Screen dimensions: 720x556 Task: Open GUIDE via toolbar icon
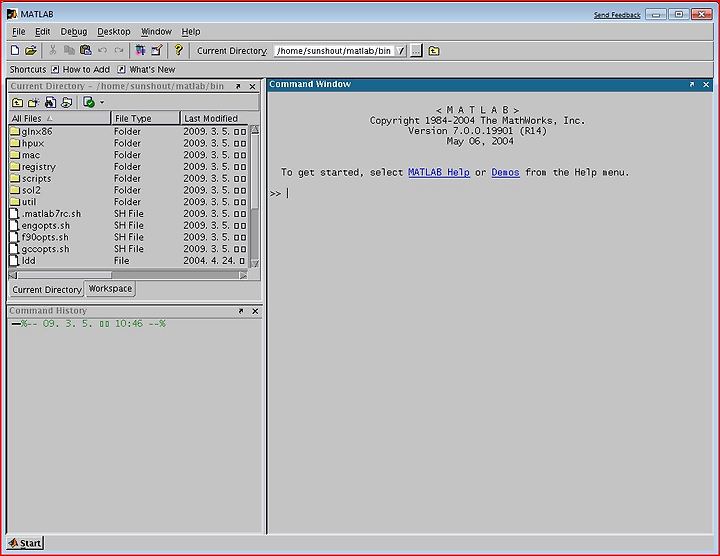[x=157, y=50]
